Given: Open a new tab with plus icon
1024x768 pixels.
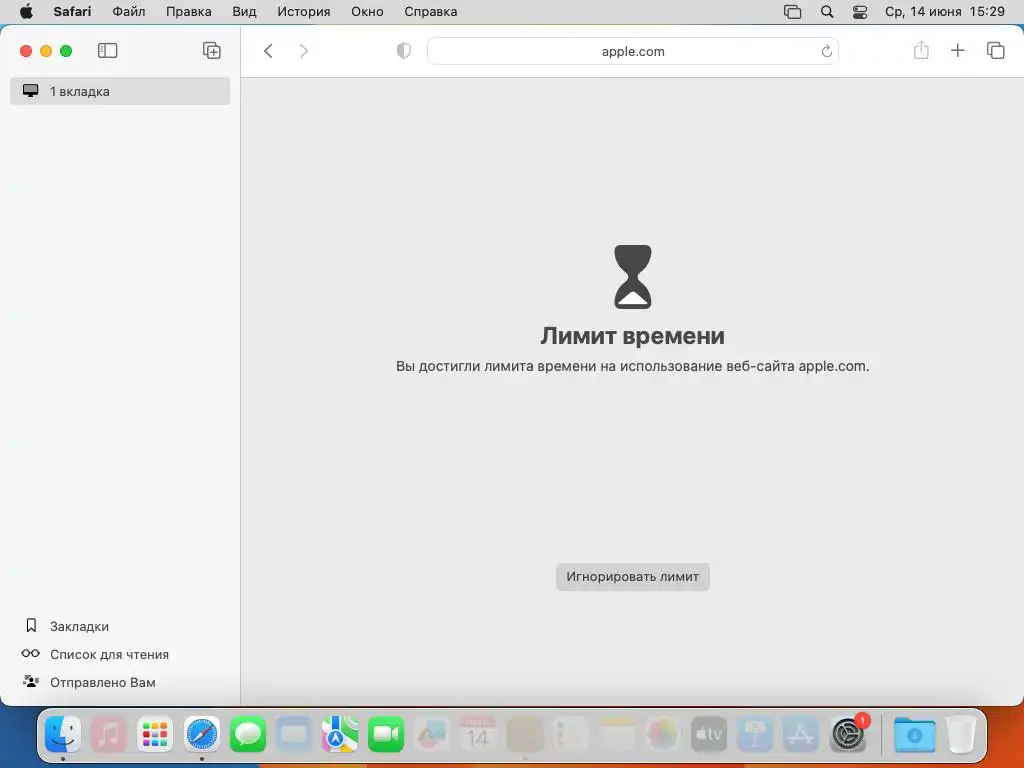Looking at the screenshot, I should tap(957, 50).
